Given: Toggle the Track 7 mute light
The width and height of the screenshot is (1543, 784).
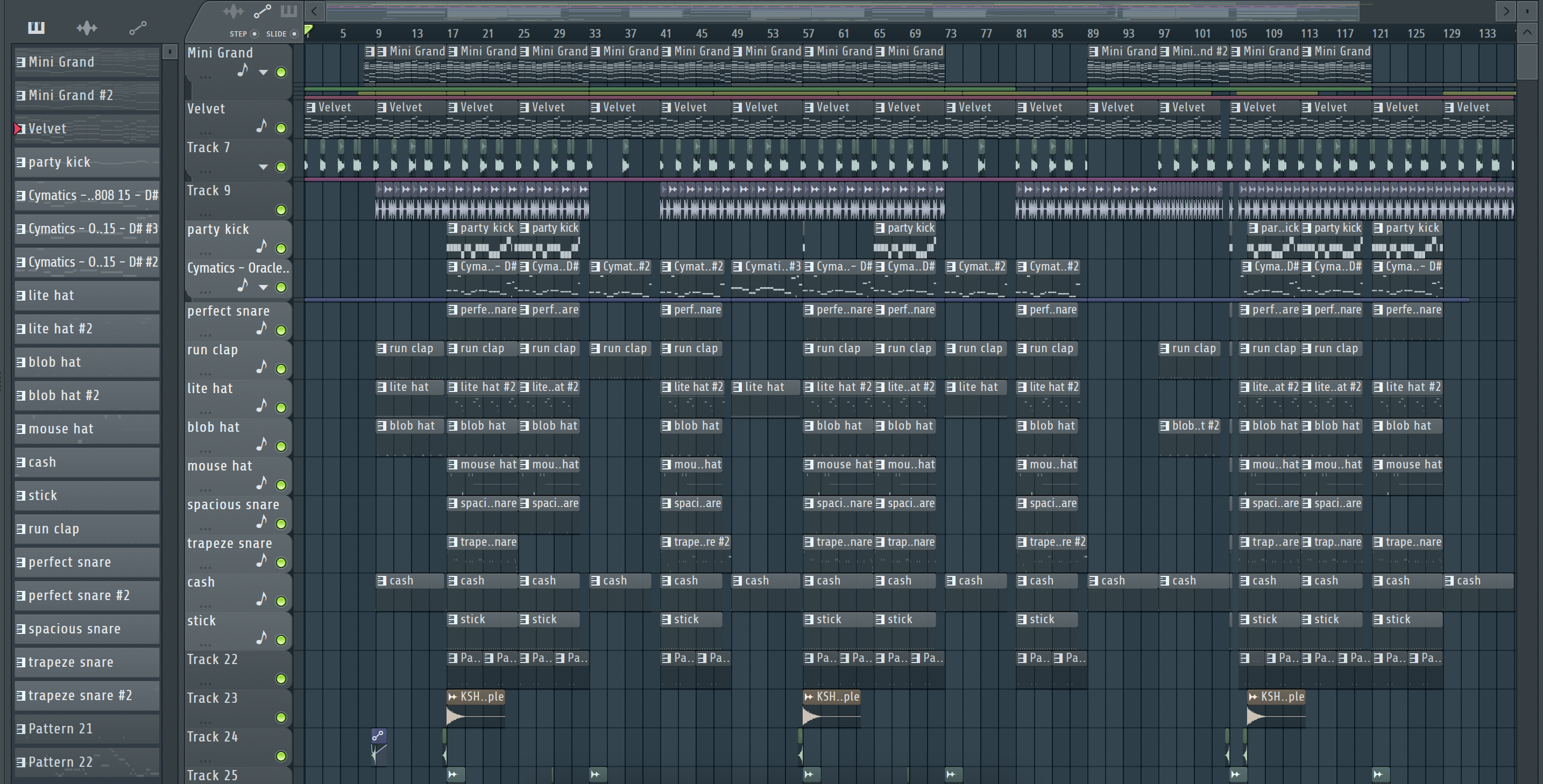Looking at the screenshot, I should (x=280, y=167).
